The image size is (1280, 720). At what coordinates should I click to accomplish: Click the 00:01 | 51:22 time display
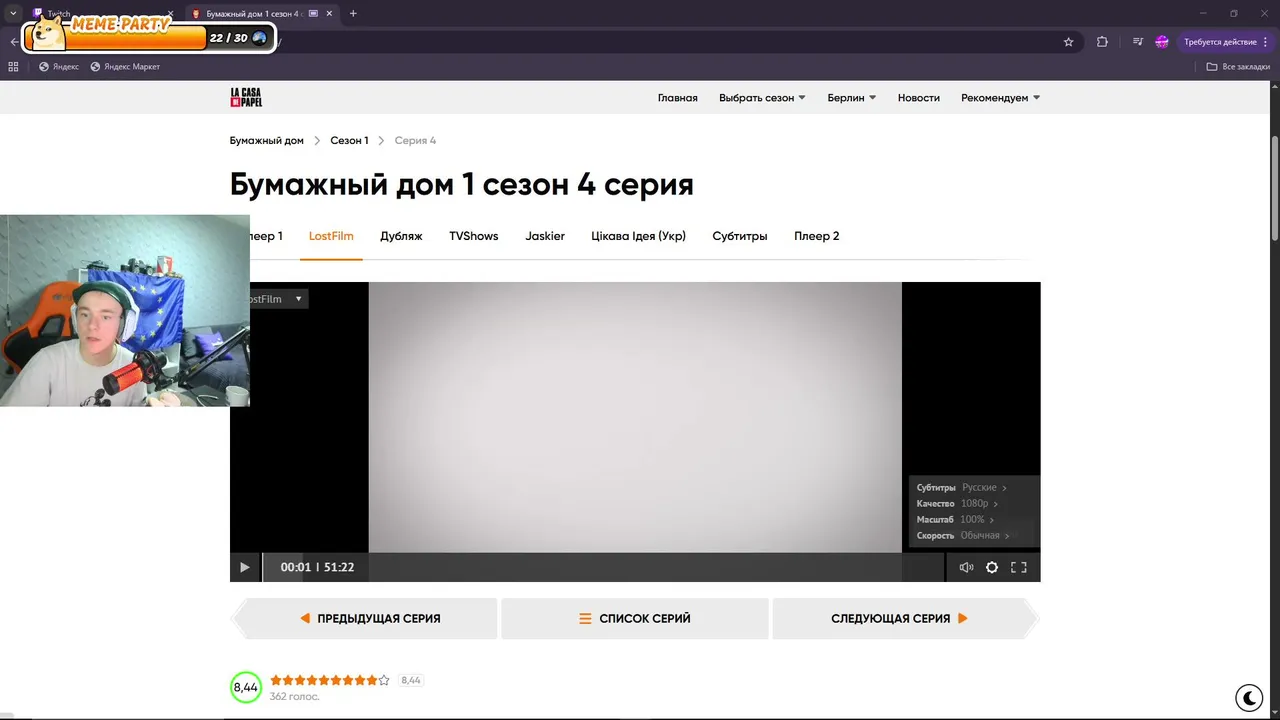click(x=317, y=567)
